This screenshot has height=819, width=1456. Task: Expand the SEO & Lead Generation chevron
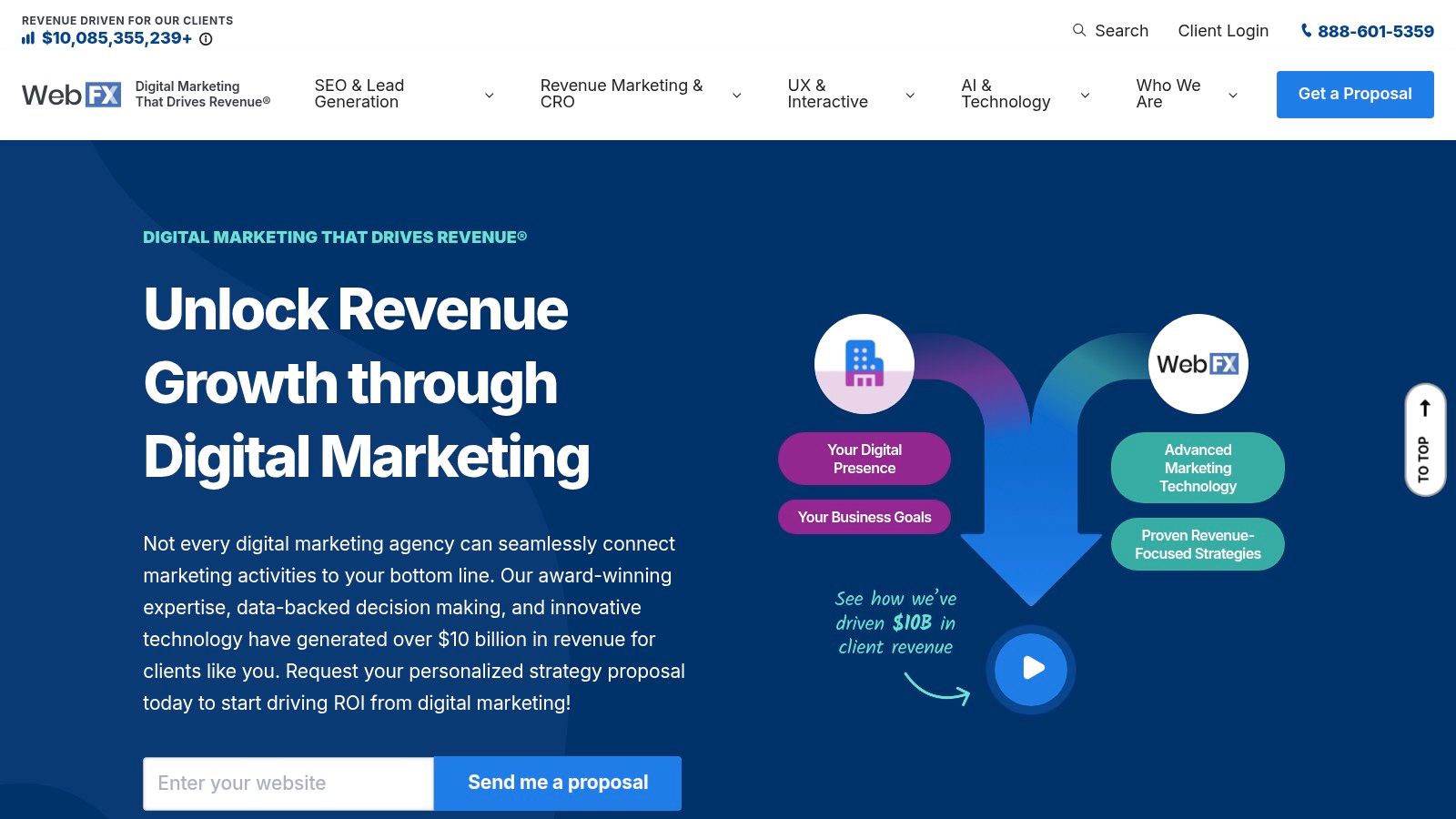click(489, 95)
